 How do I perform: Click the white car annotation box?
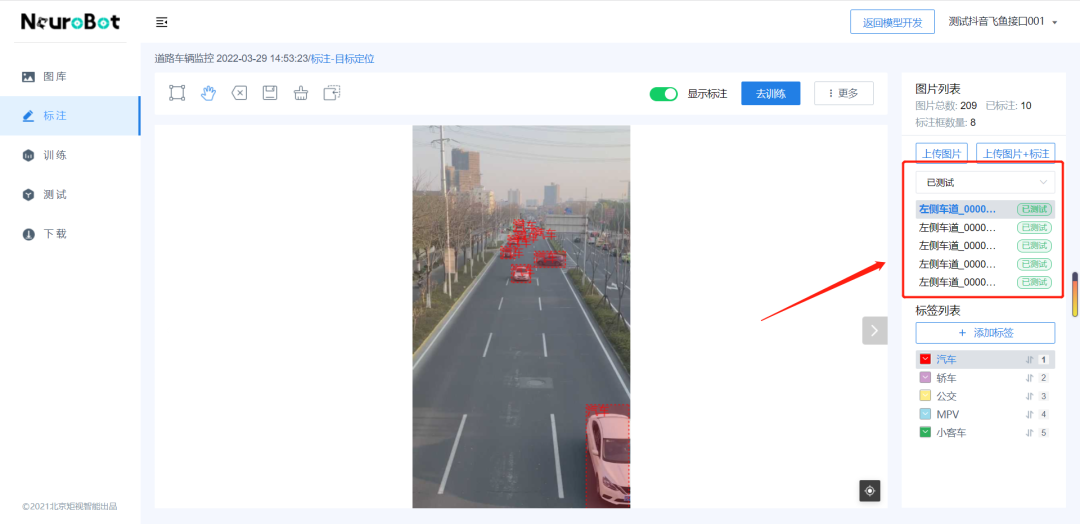[x=608, y=456]
